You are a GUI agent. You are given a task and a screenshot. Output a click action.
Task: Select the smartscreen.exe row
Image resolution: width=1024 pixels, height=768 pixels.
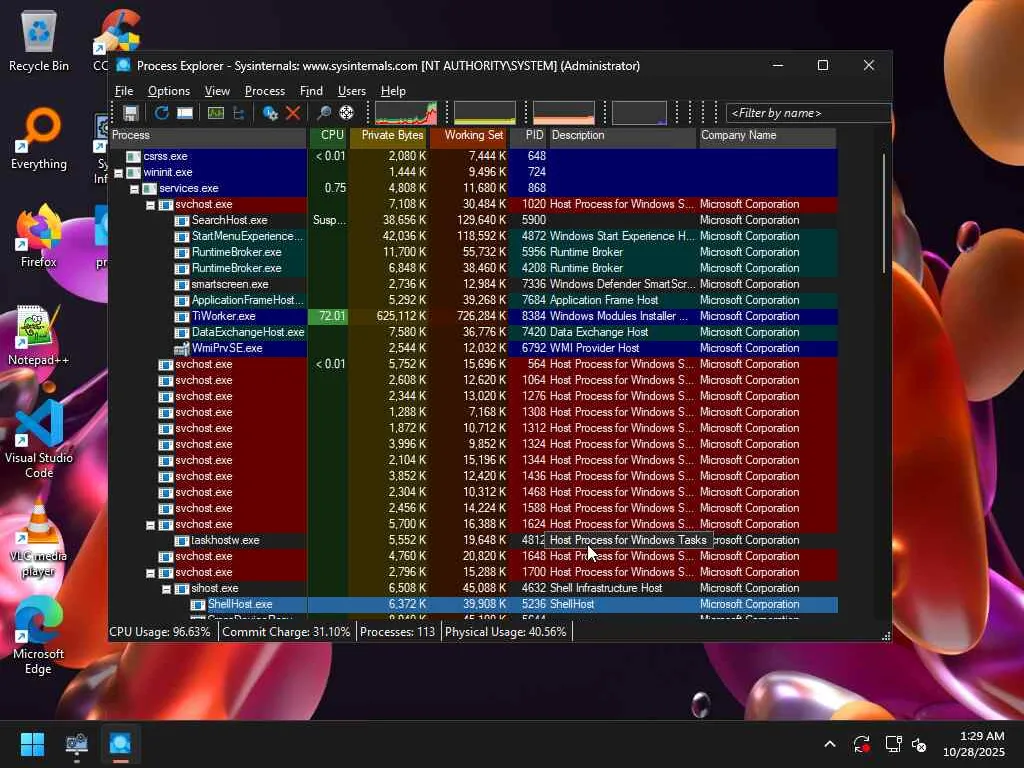(x=473, y=284)
